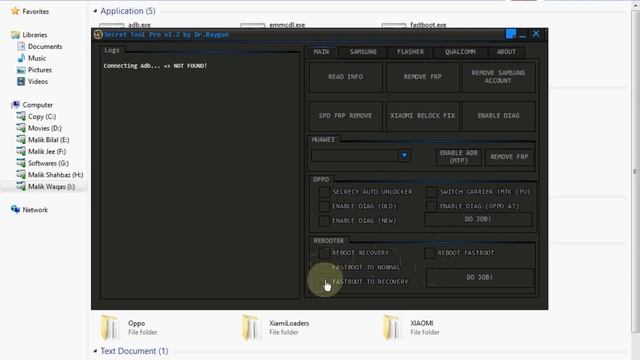Open the Videos library icon

tap(21, 81)
